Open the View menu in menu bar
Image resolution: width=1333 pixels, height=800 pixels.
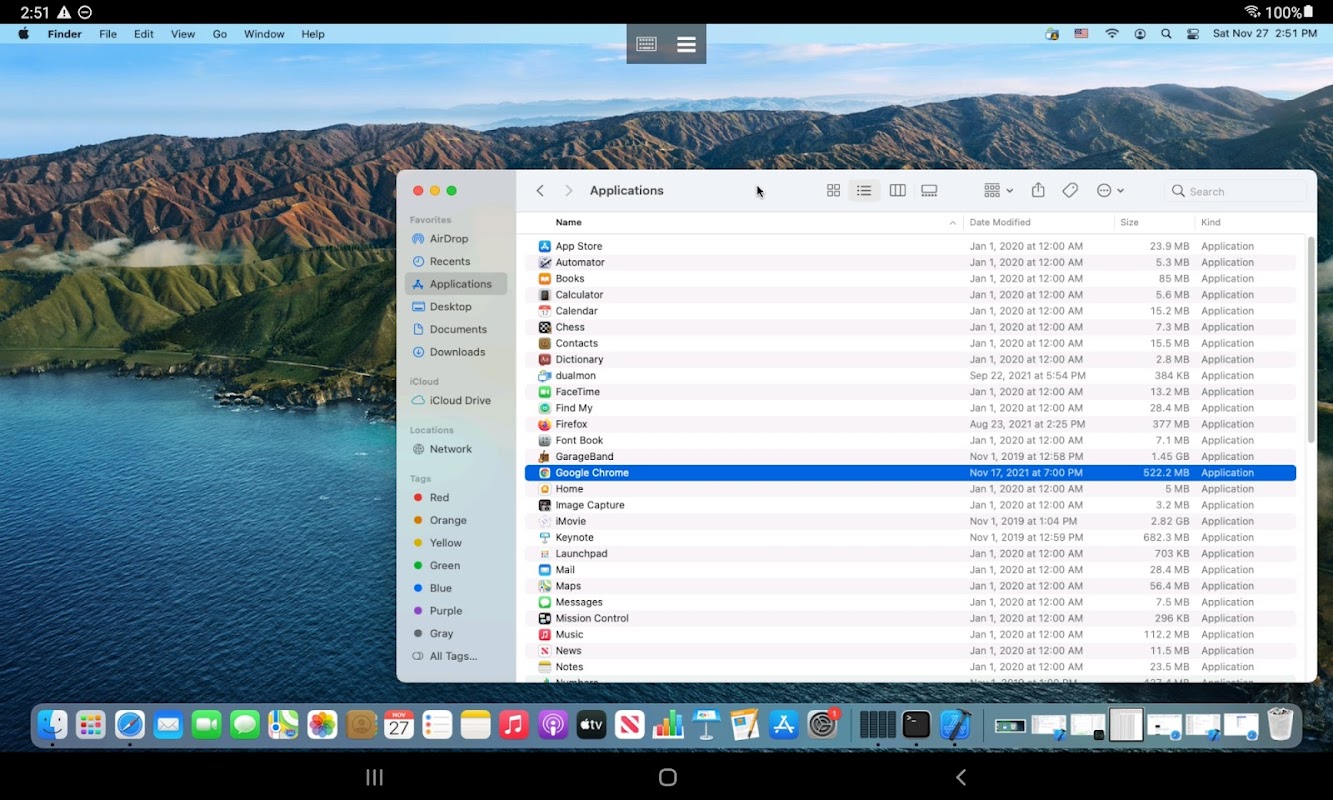pos(183,34)
